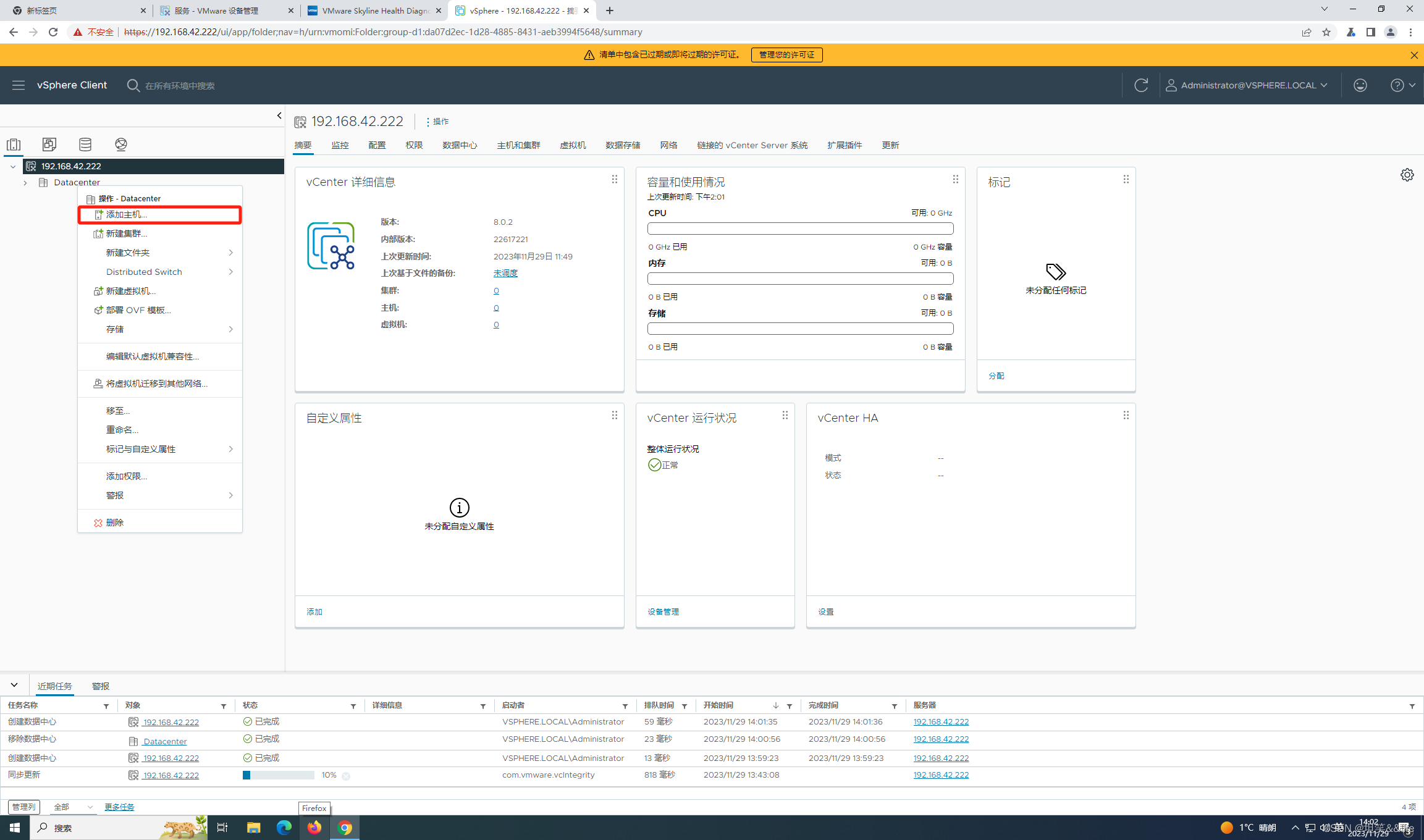Viewport: 1424px width, 840px height.
Task: Switch to the 数据中心 tab
Action: tap(460, 145)
